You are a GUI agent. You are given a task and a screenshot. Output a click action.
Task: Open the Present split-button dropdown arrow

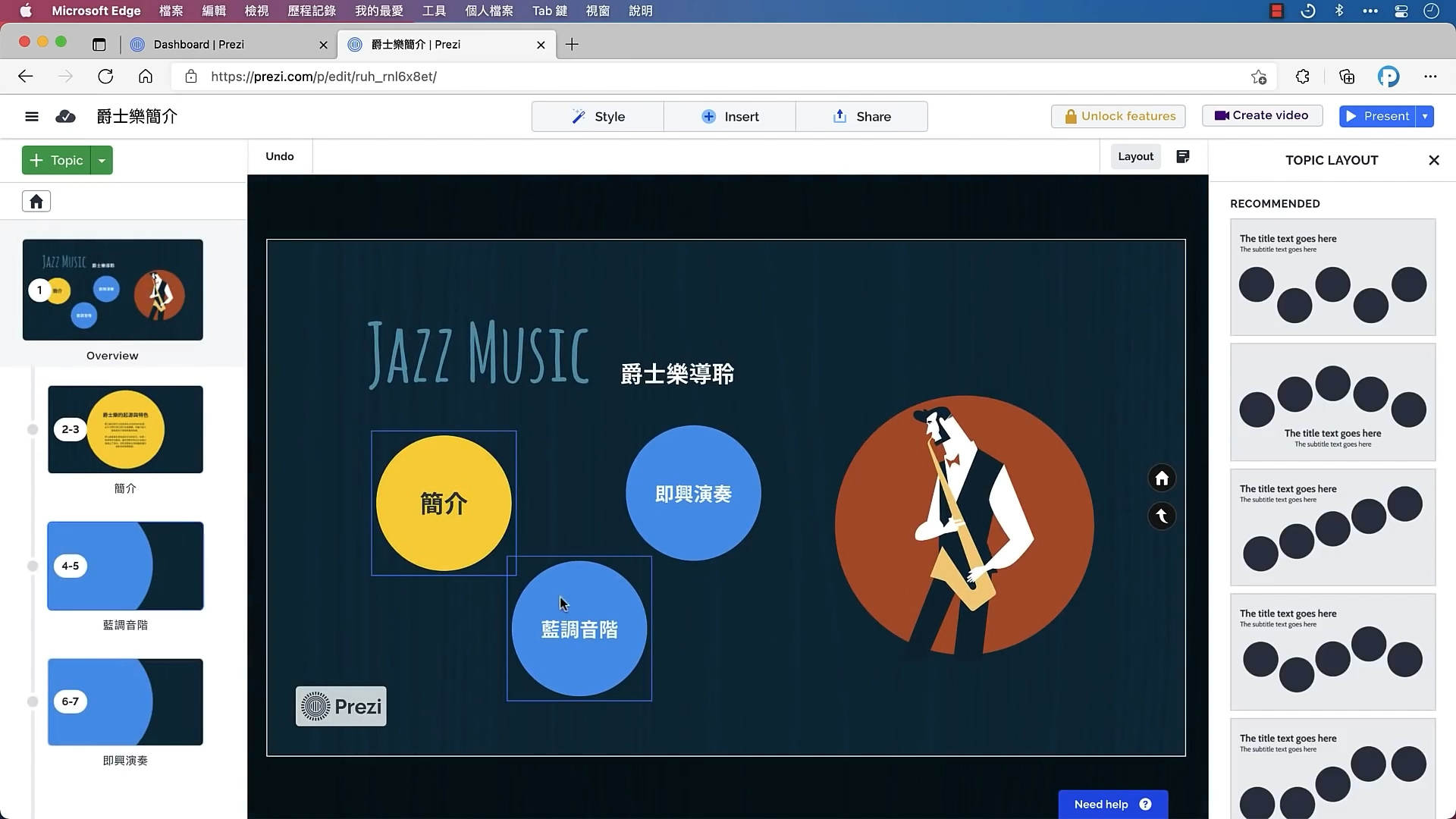[x=1424, y=116]
